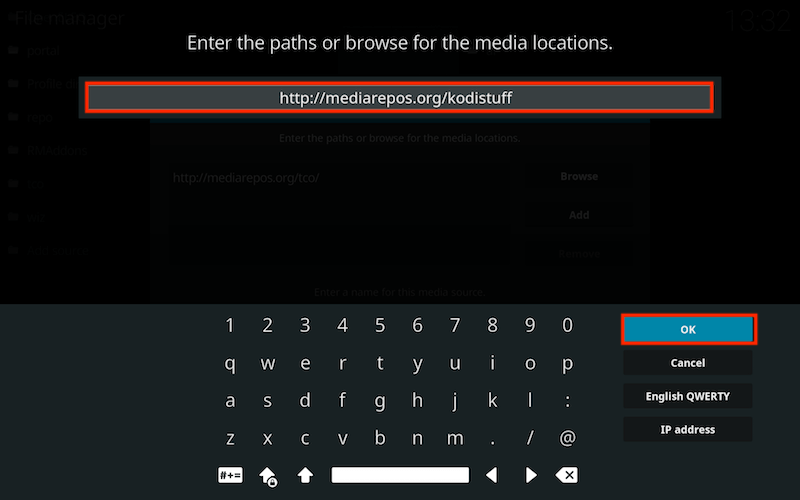Image resolution: width=800 pixels, height=500 pixels.
Task: Tap the number 0 key
Action: (567, 325)
